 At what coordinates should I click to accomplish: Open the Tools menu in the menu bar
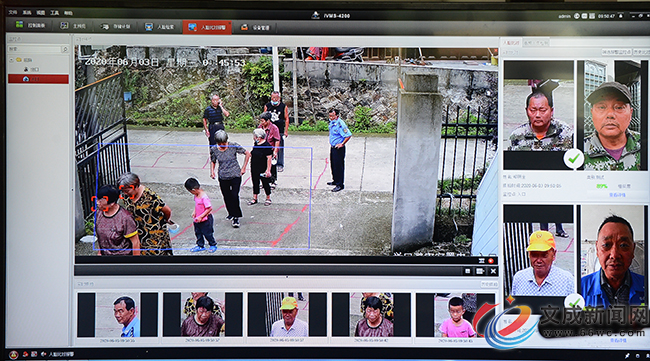(55, 13)
